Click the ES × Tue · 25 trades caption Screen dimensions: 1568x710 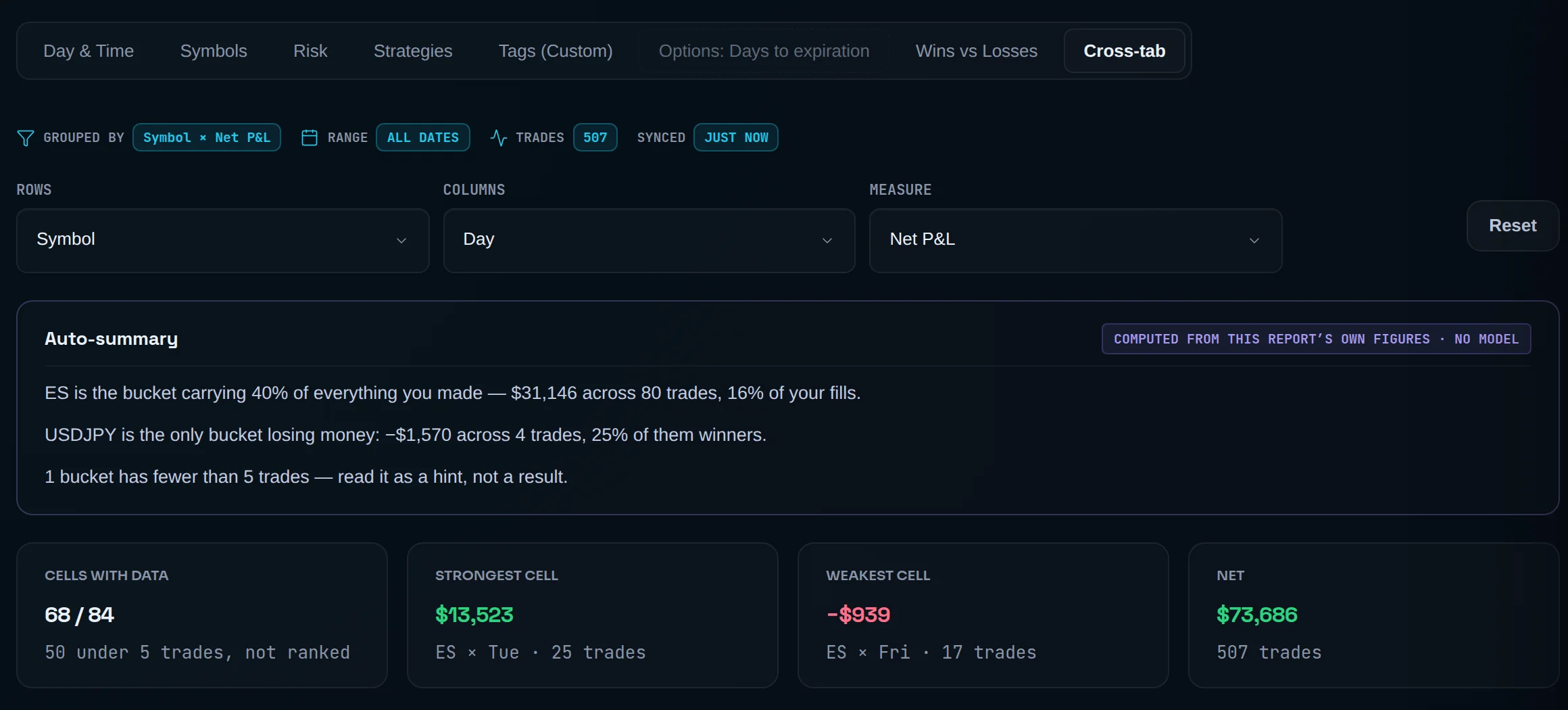541,653
